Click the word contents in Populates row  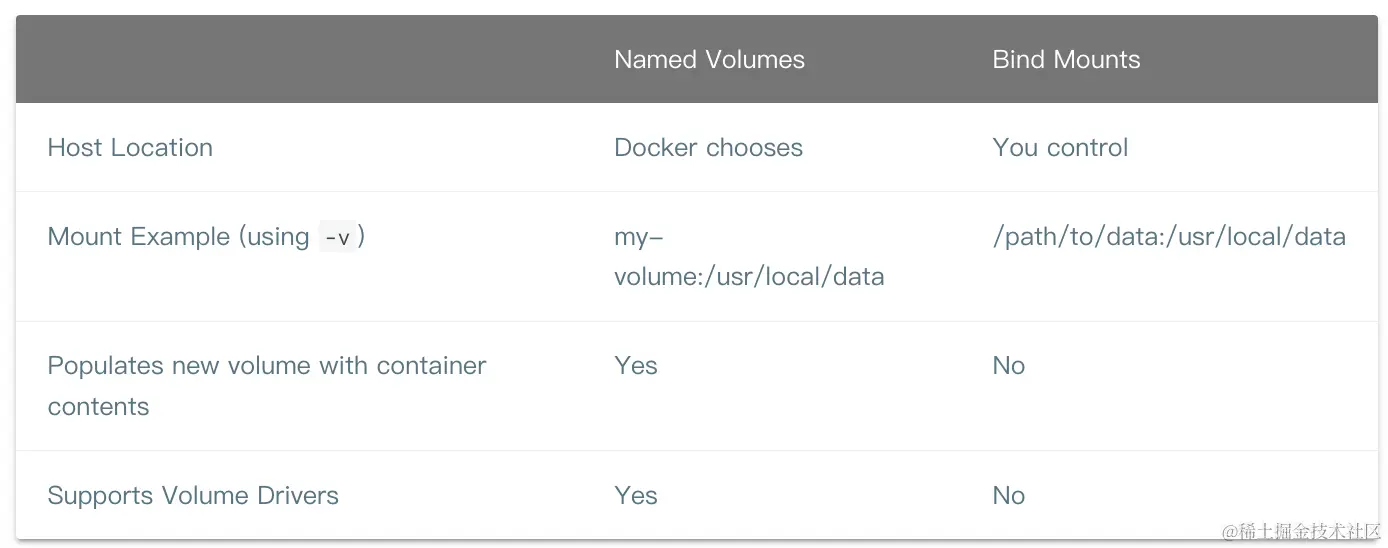[x=98, y=407]
